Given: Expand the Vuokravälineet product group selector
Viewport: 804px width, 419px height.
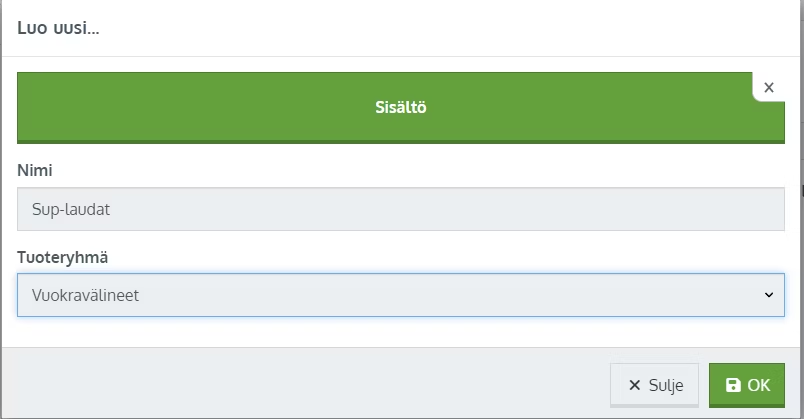Looking at the screenshot, I should click(x=400, y=295).
